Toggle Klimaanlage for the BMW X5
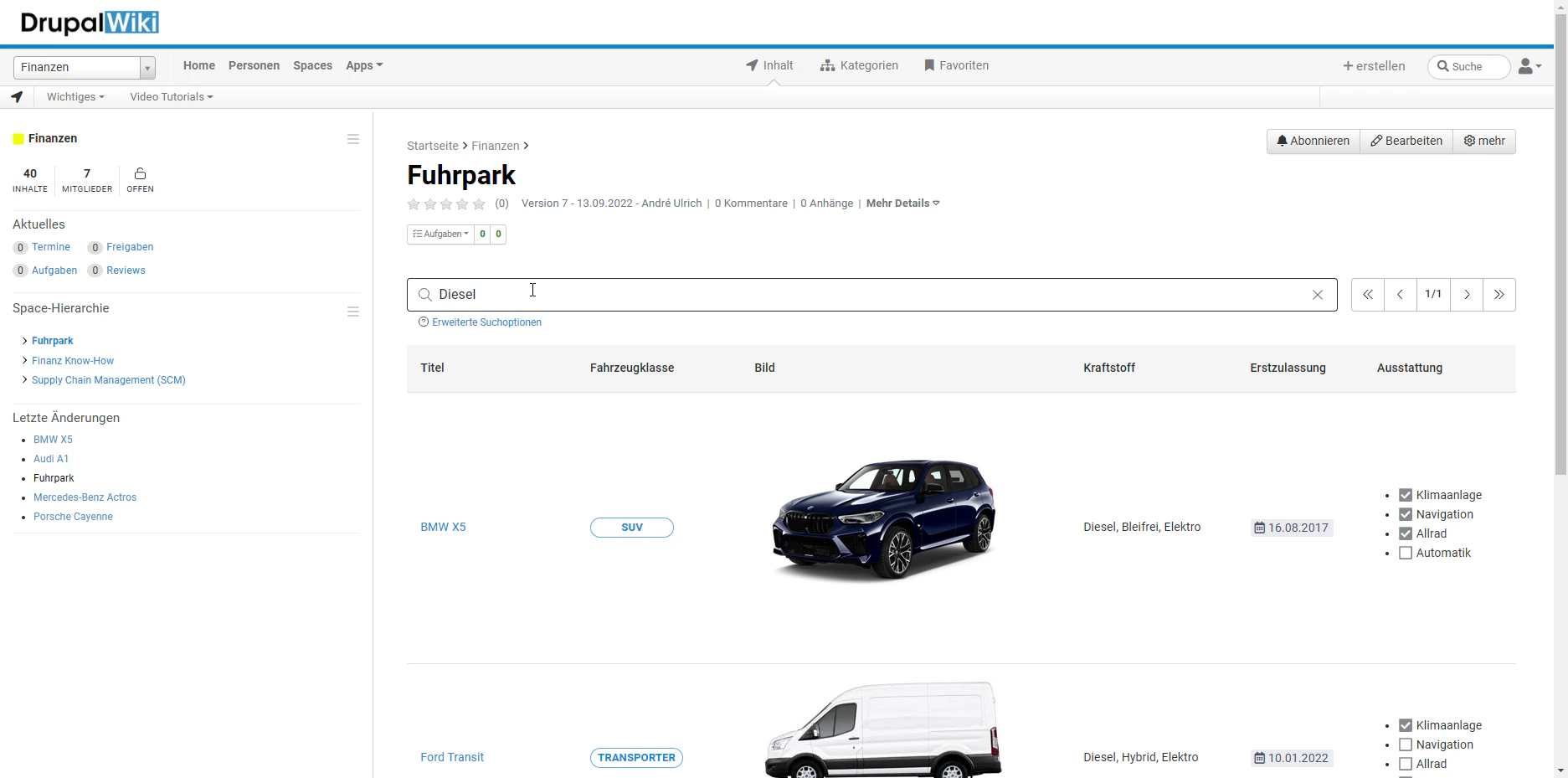 pos(1405,495)
